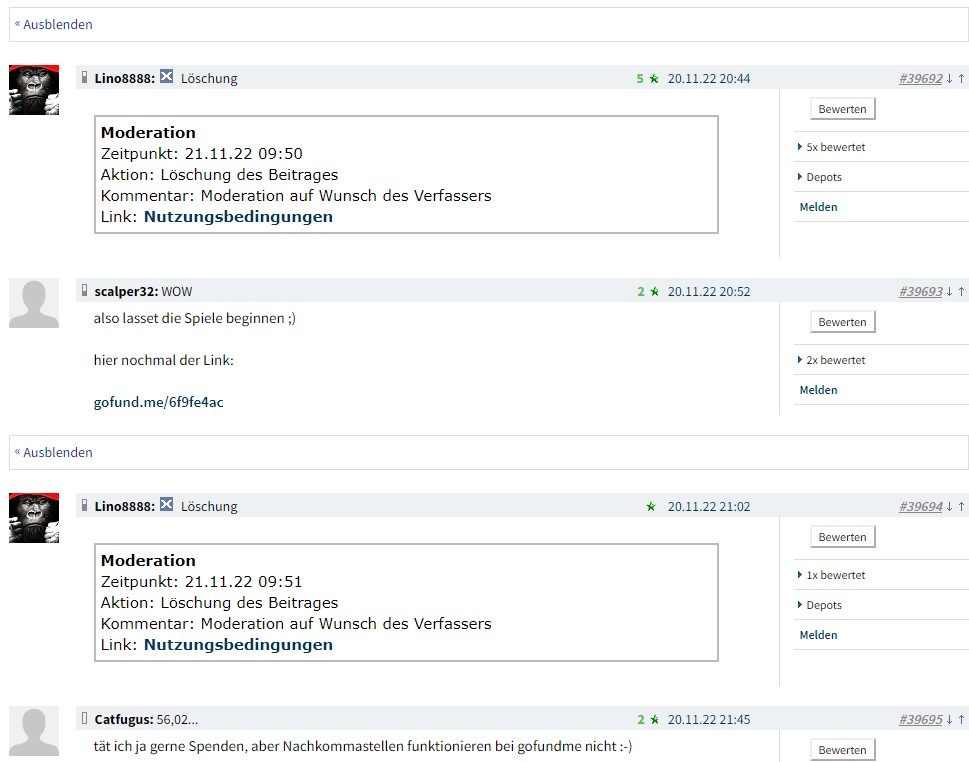Click the up arrow next to #39693
Image resolution: width=969 pixels, height=762 pixels.
[961, 291]
